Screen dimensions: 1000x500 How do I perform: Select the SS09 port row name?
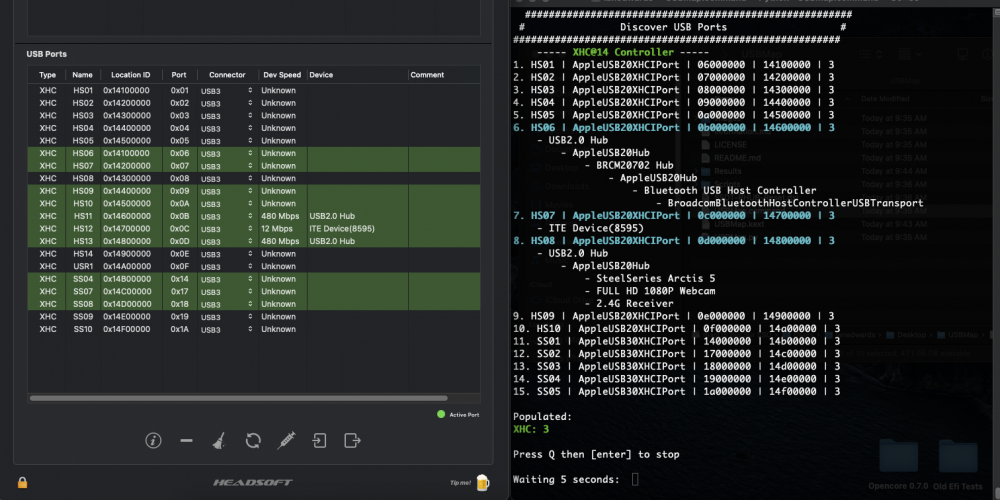click(x=83, y=317)
